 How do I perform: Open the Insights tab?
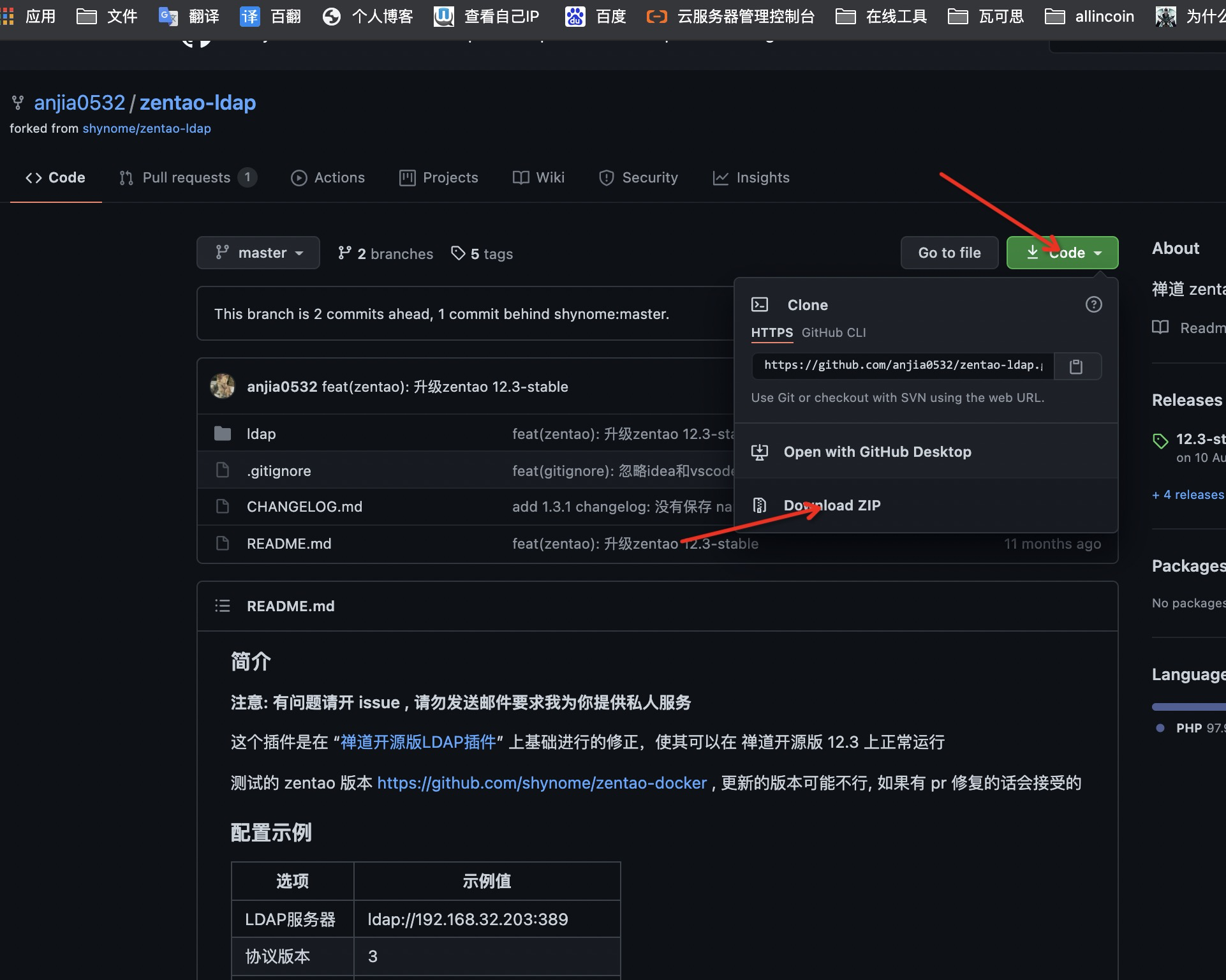click(751, 177)
